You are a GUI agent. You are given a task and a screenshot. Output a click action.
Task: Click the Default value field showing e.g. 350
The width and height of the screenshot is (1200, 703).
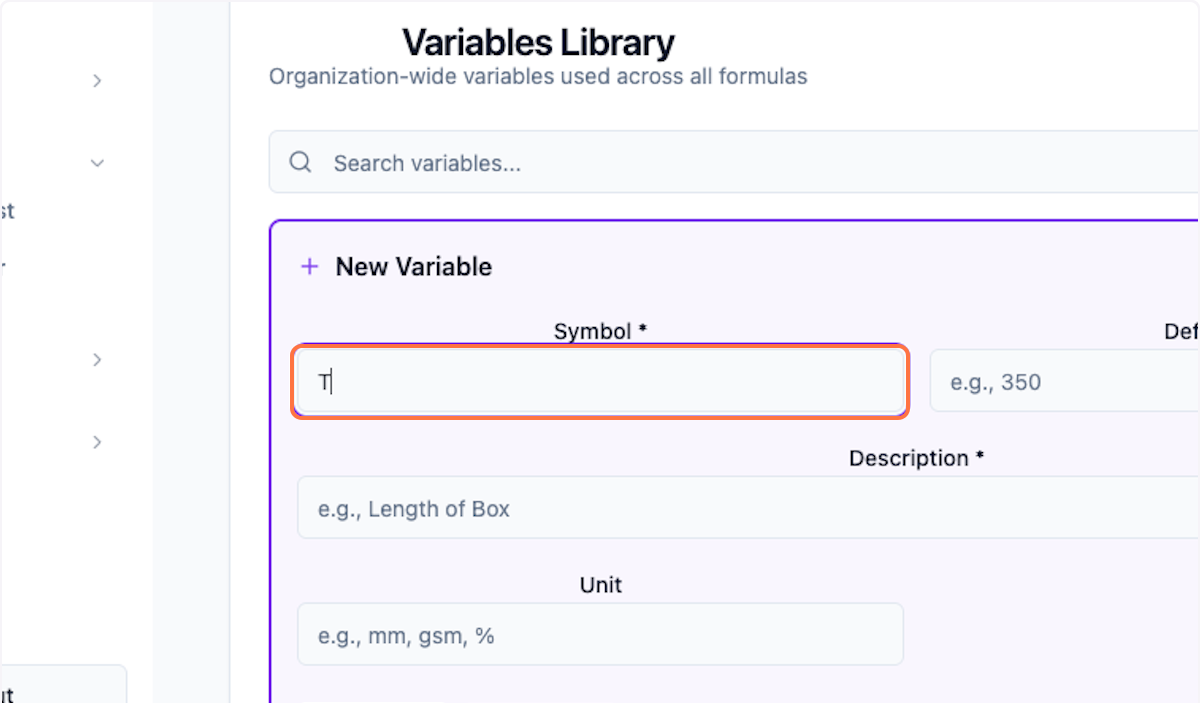(1060, 381)
